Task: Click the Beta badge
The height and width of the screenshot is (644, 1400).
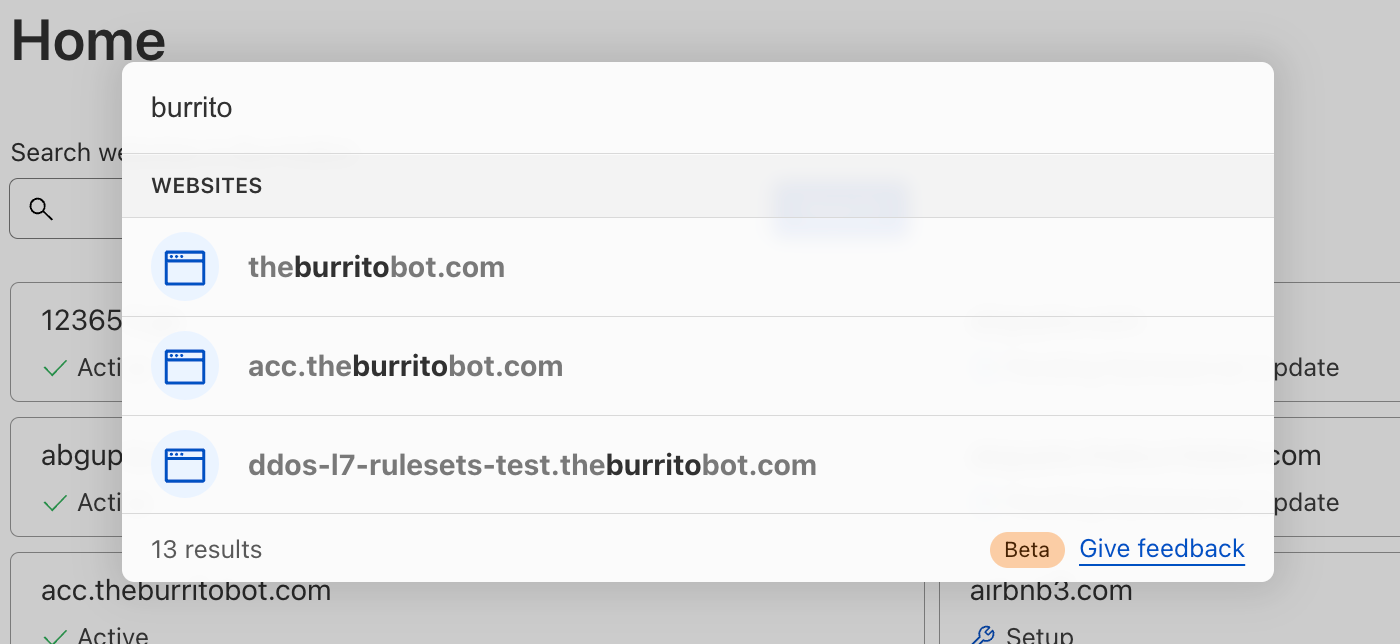Action: 1027,549
